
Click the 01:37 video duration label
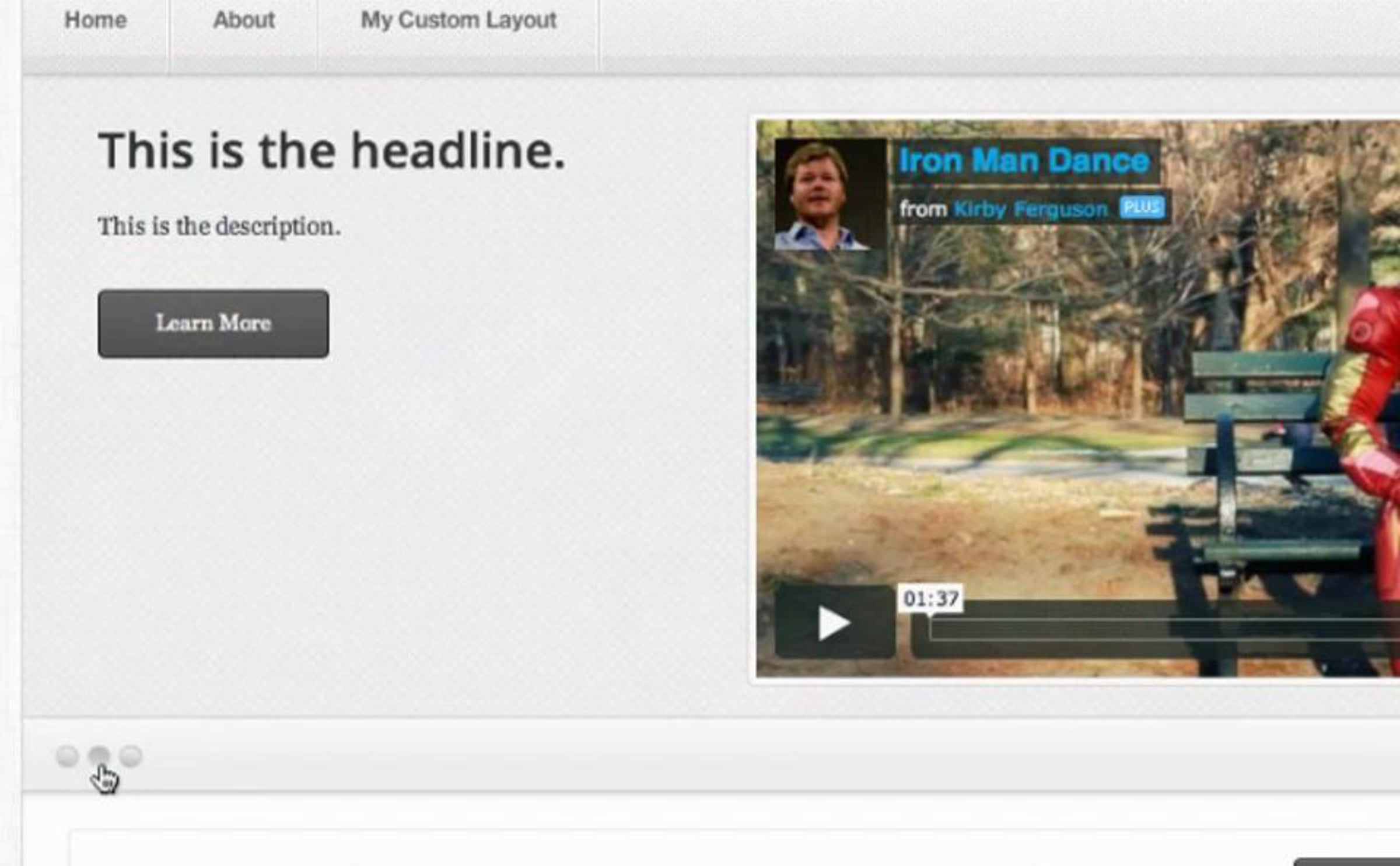click(930, 598)
